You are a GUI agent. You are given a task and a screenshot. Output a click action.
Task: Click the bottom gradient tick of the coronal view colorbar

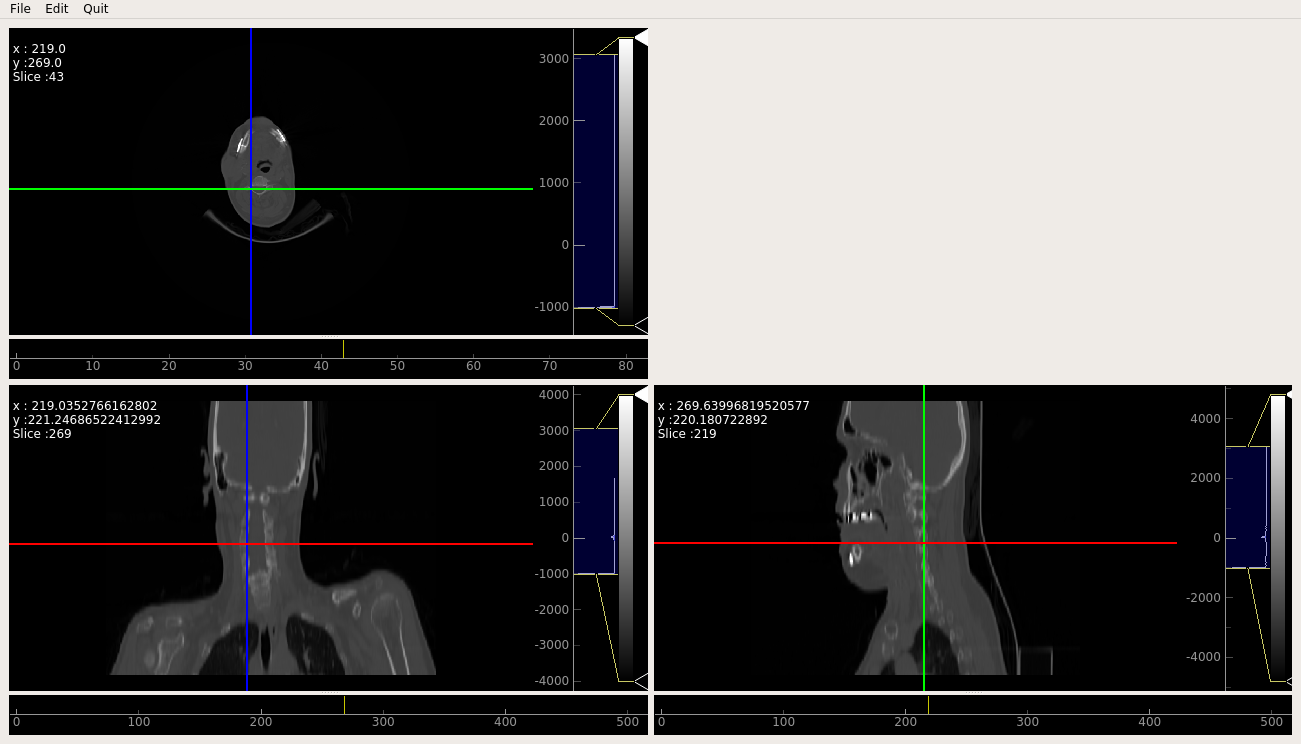click(641, 681)
